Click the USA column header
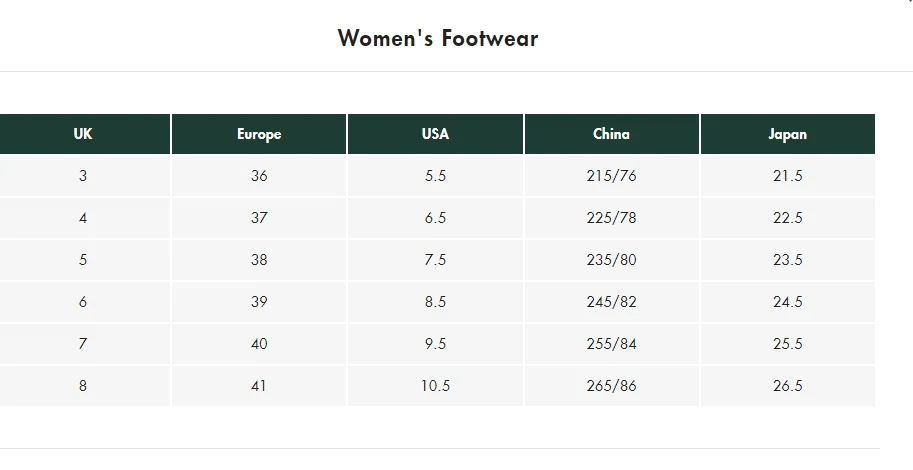The image size is (913, 470). [x=435, y=134]
